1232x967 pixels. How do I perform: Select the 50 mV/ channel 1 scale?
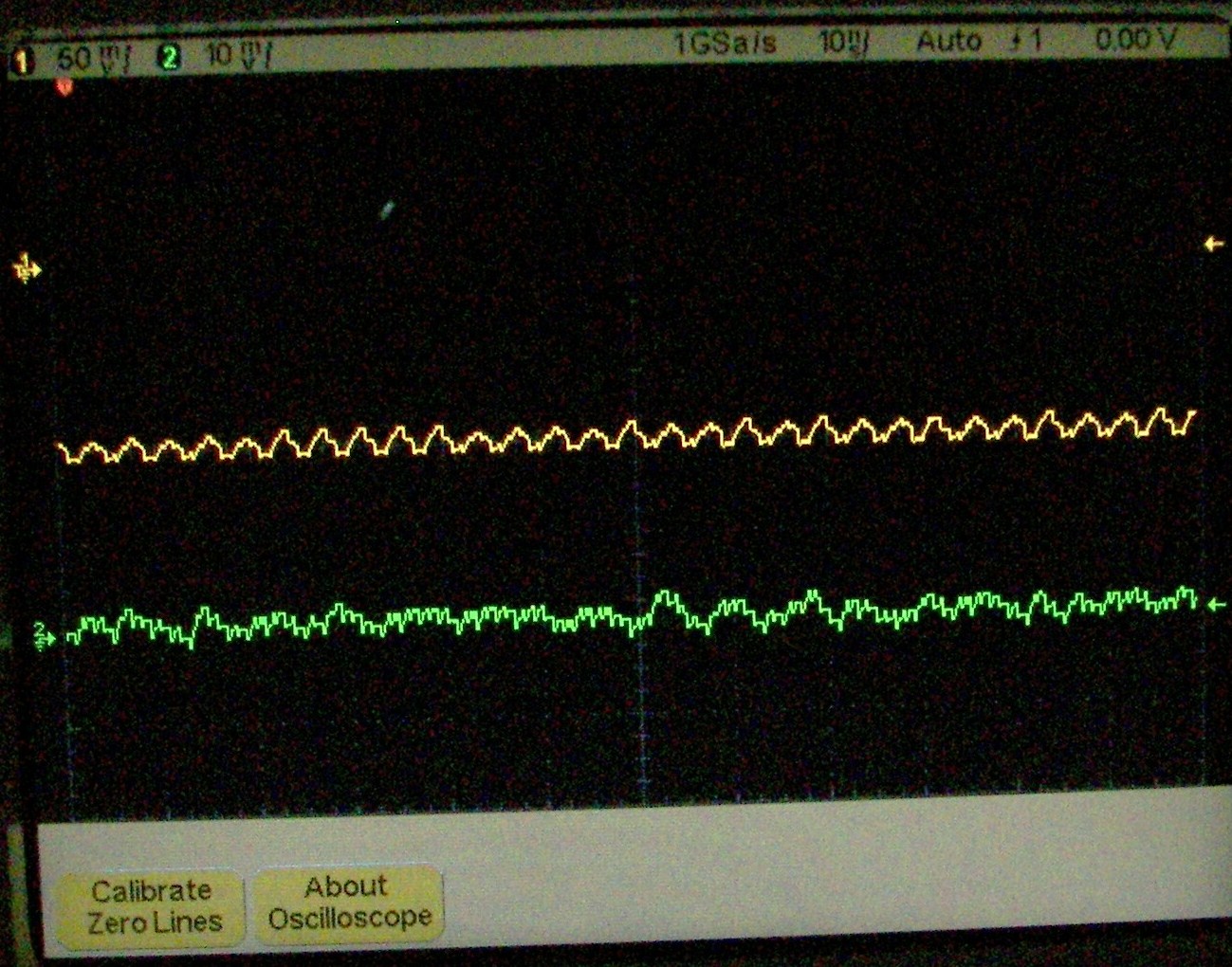click(93, 58)
